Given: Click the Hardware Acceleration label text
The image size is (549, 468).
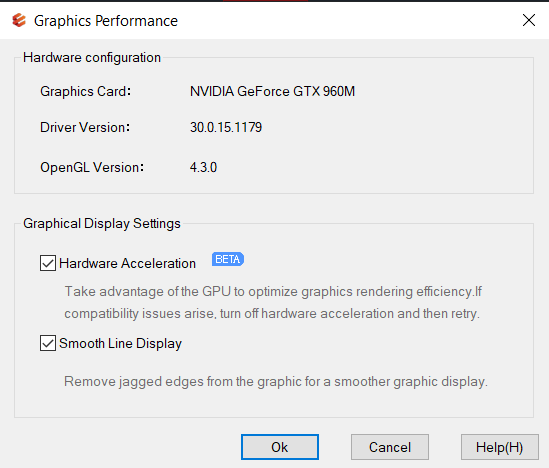Looking at the screenshot, I should [x=127, y=264].
